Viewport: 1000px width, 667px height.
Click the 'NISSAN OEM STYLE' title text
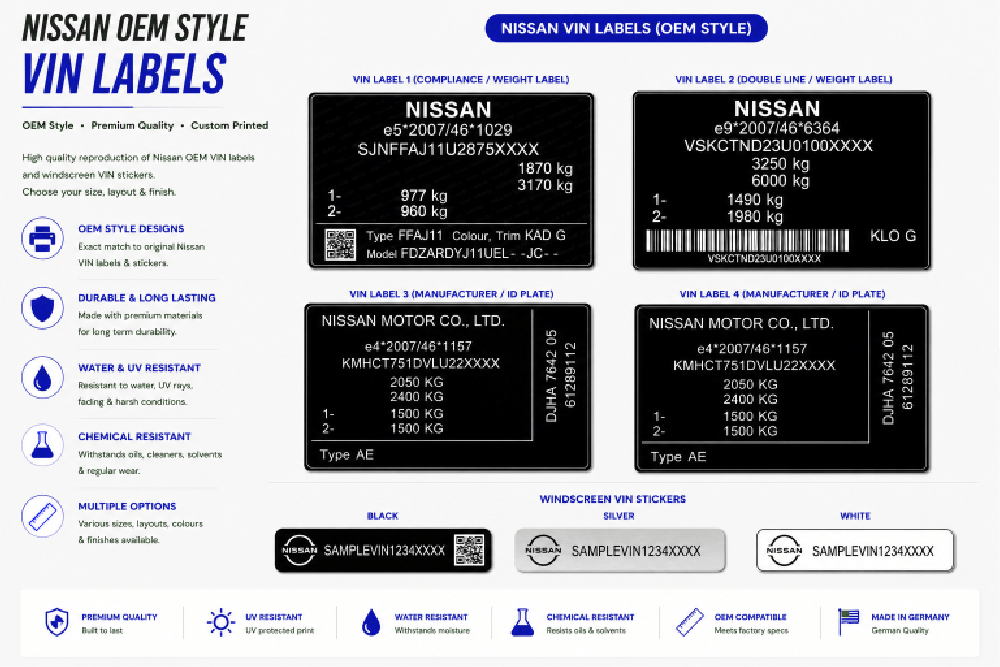[x=135, y=28]
